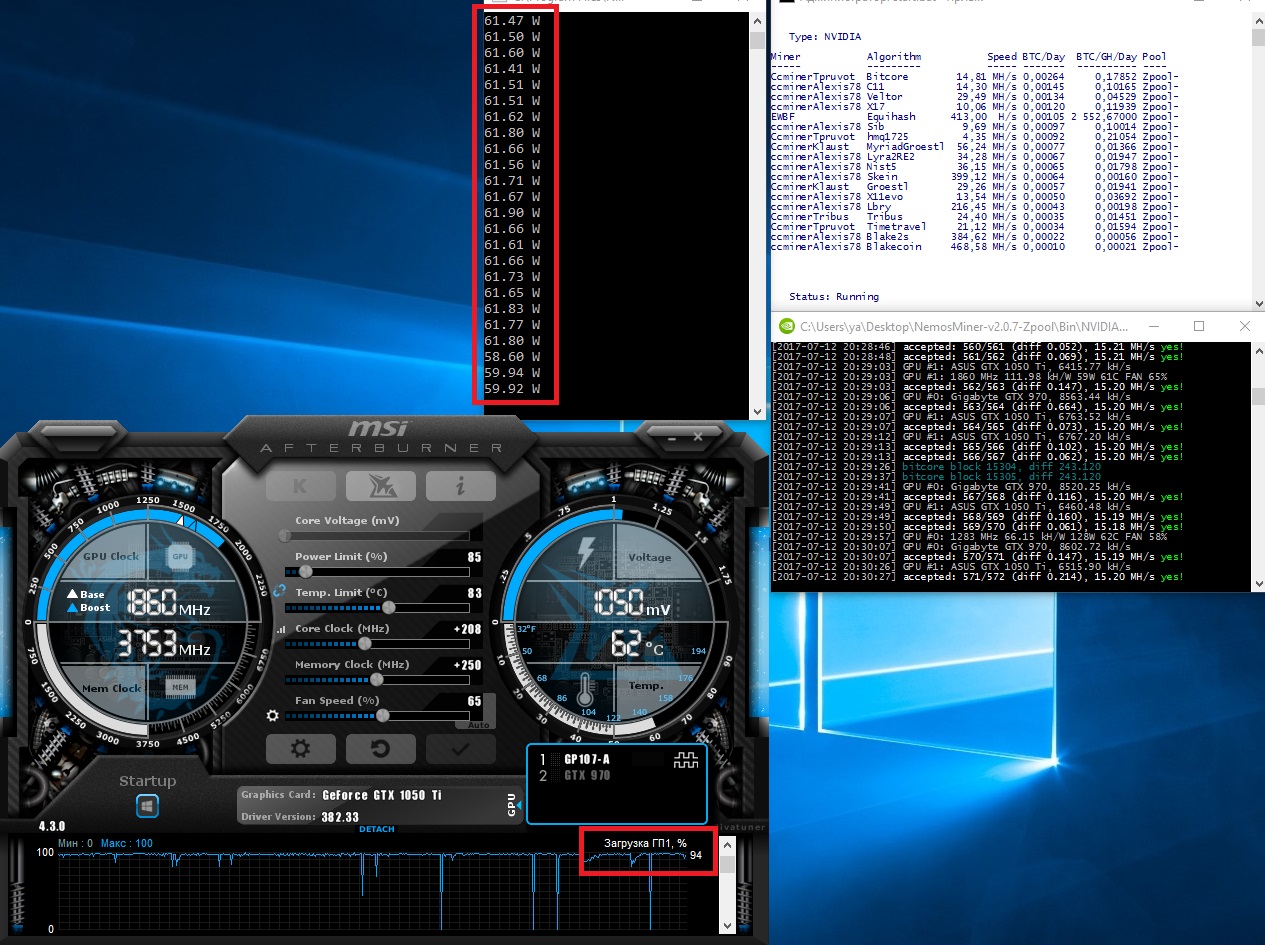Screen dimensions: 1265x945
Task: Adjust the Temp. Limit slider handle
Action: point(388,608)
